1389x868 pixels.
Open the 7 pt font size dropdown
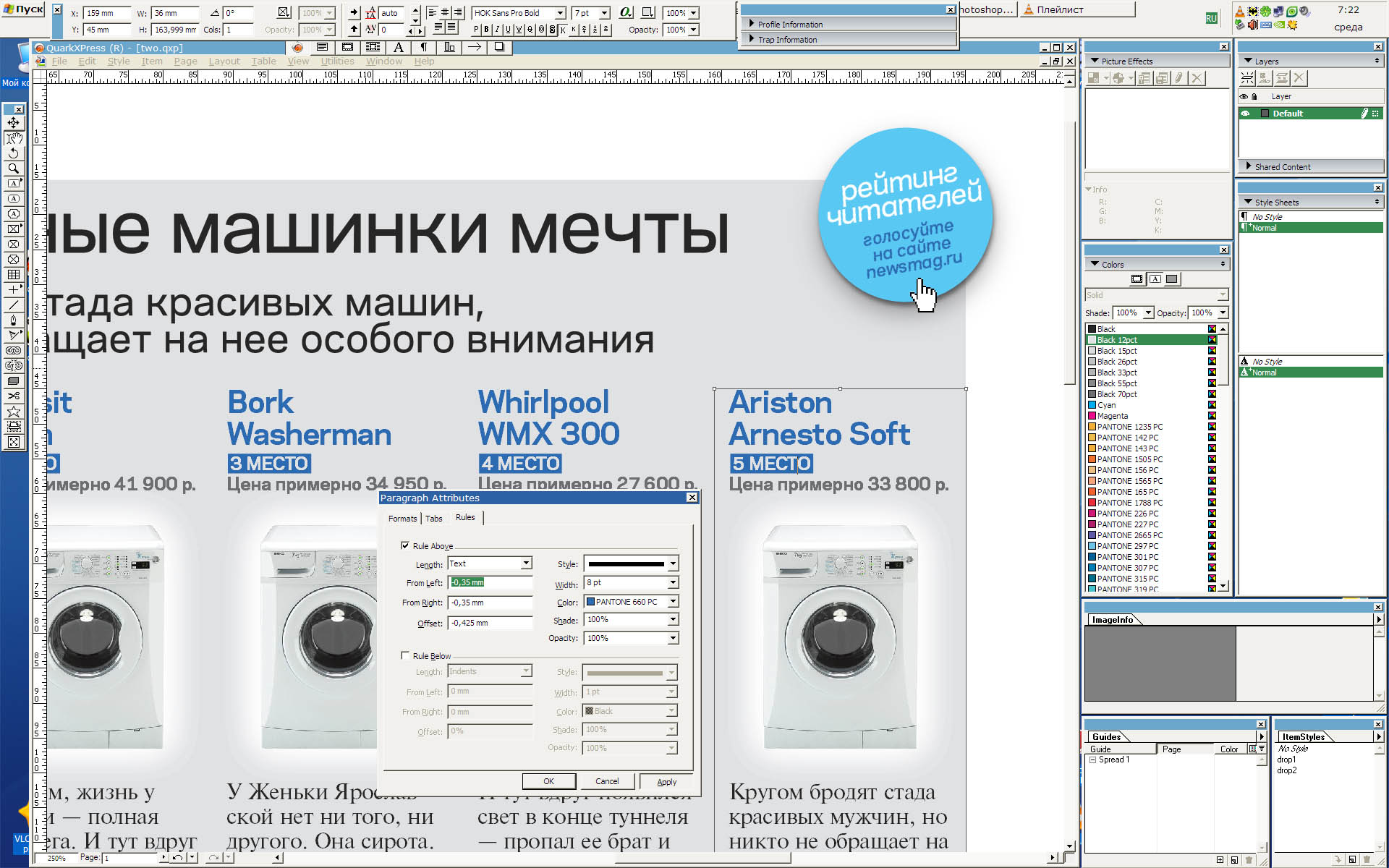pos(604,13)
